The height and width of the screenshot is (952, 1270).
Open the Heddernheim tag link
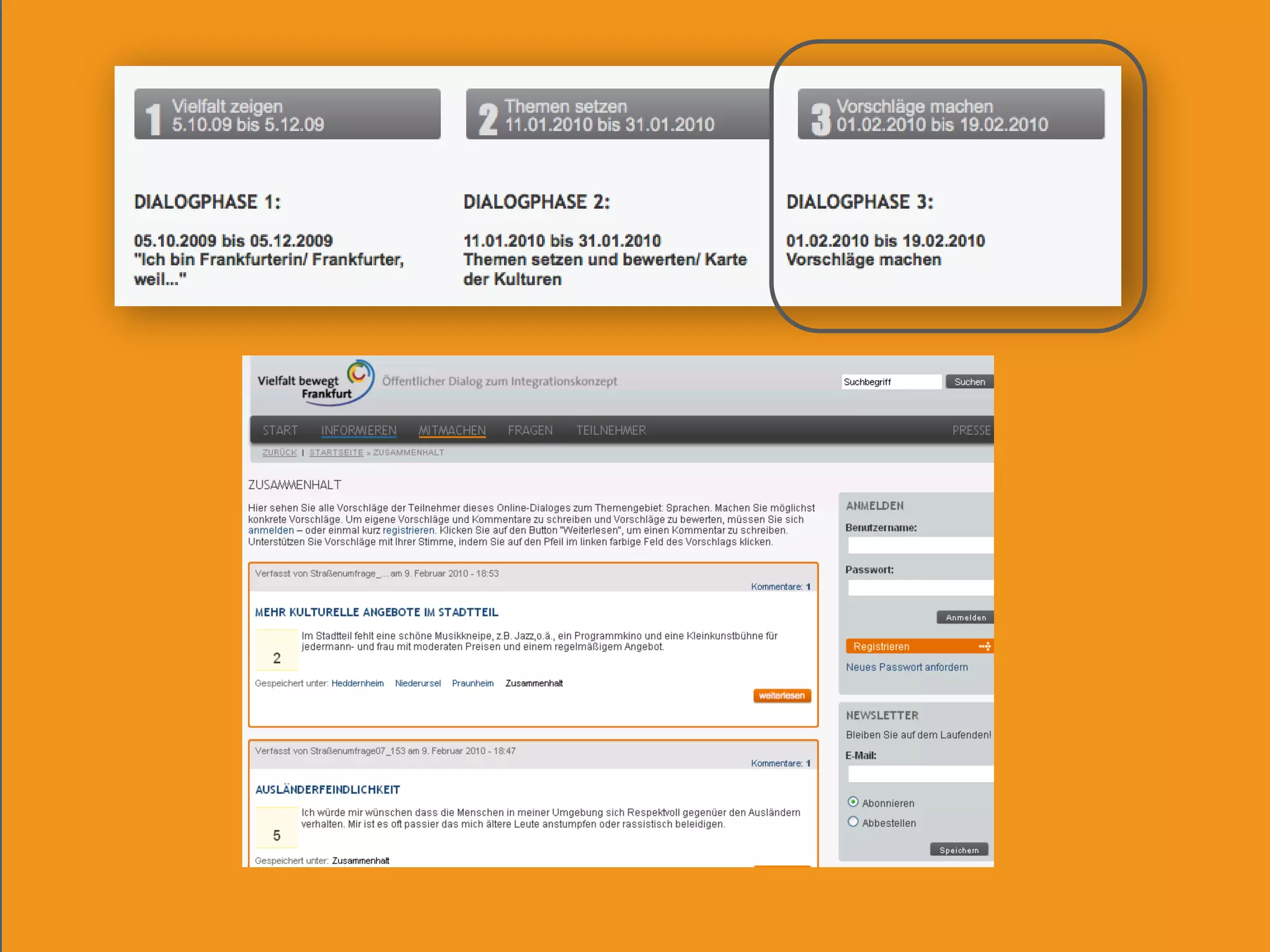click(x=357, y=683)
